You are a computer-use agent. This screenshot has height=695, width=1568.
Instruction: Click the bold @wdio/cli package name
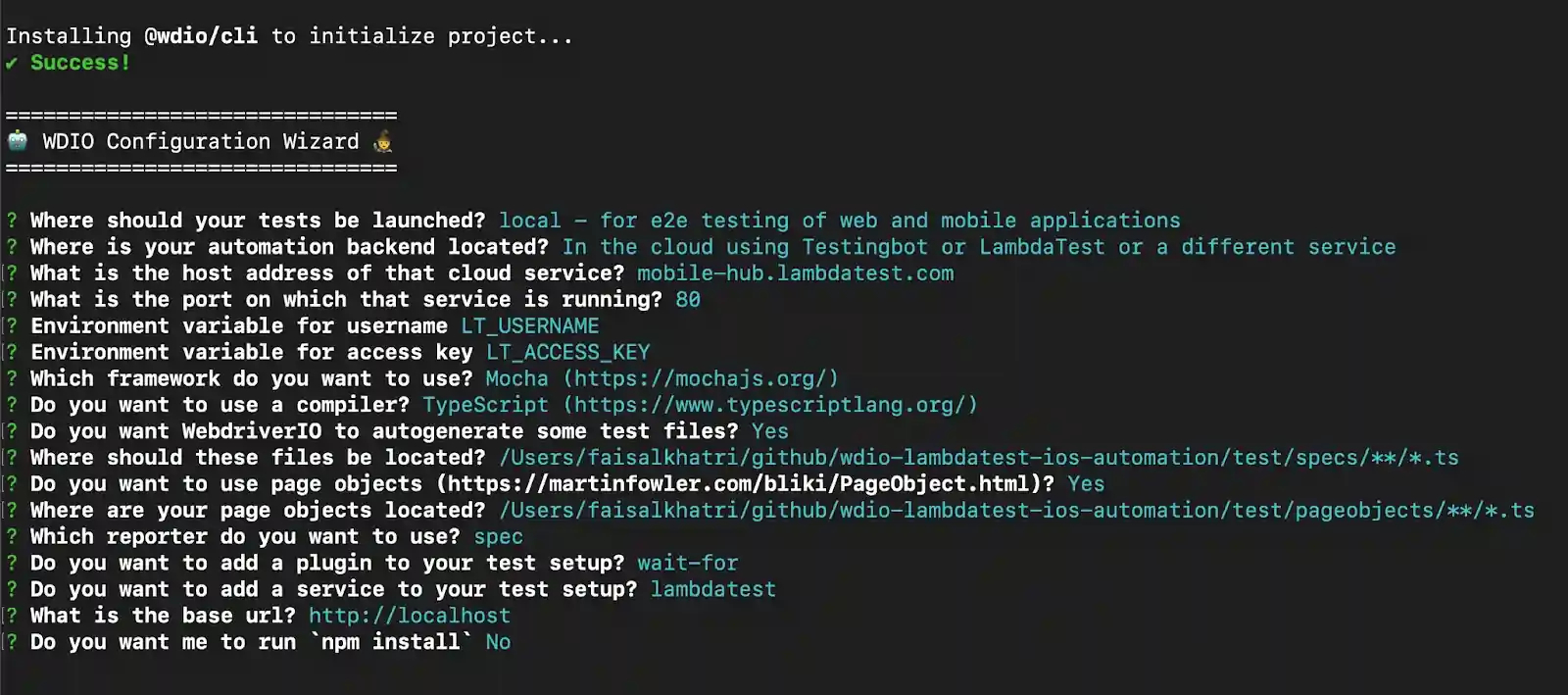[x=201, y=36]
